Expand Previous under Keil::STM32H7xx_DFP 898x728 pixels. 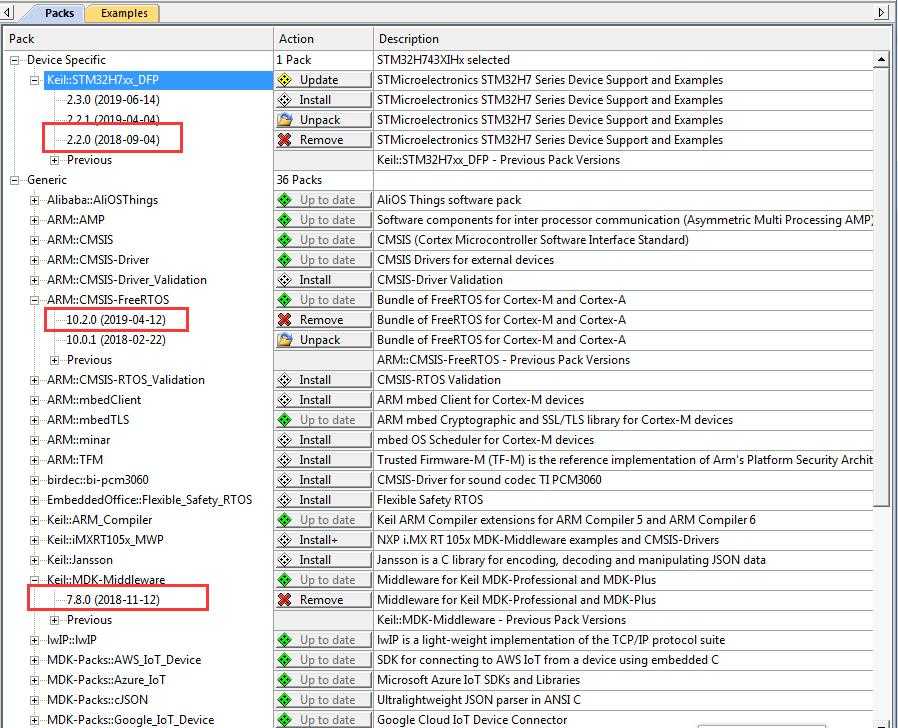[x=54, y=160]
